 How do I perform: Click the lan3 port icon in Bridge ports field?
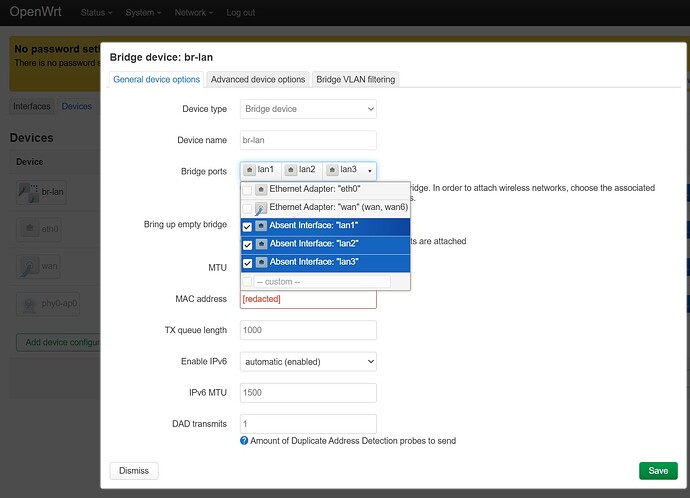pyautogui.click(x=331, y=170)
